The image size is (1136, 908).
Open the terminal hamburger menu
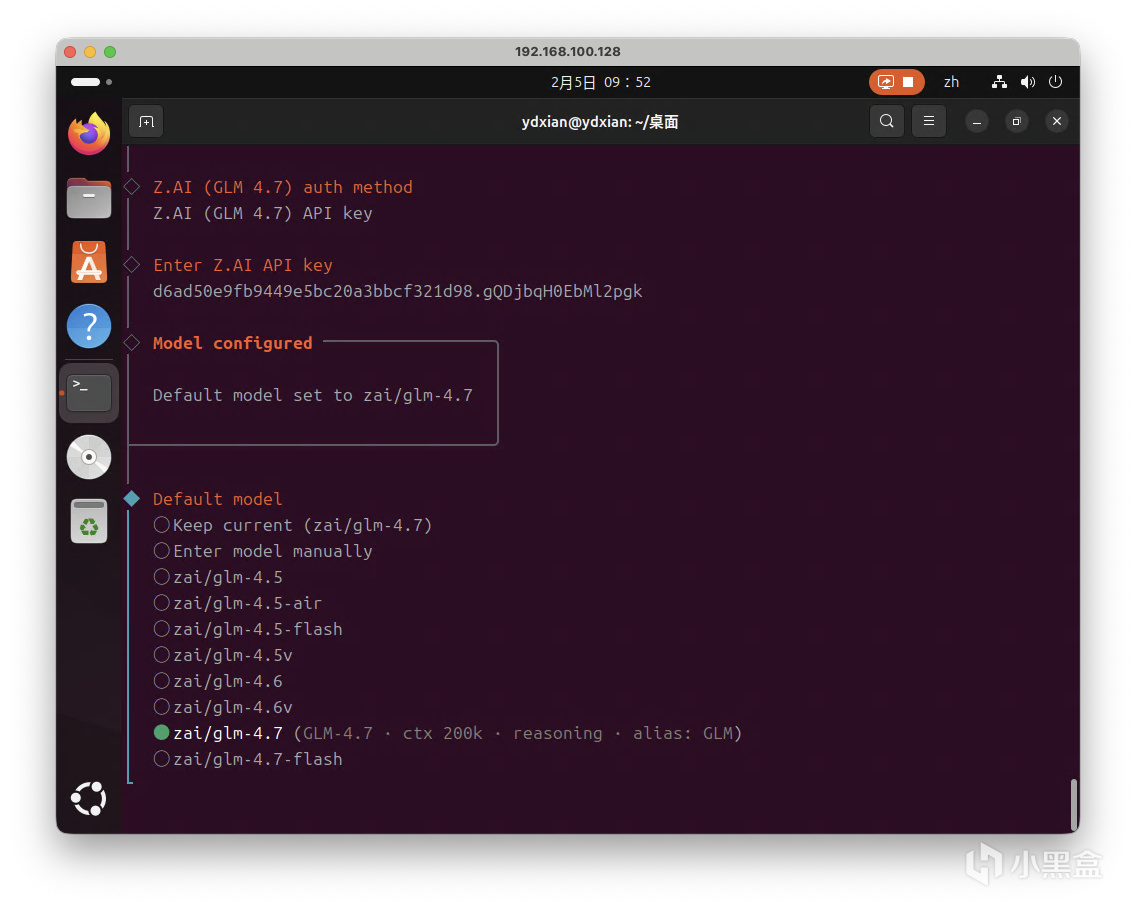click(x=929, y=121)
